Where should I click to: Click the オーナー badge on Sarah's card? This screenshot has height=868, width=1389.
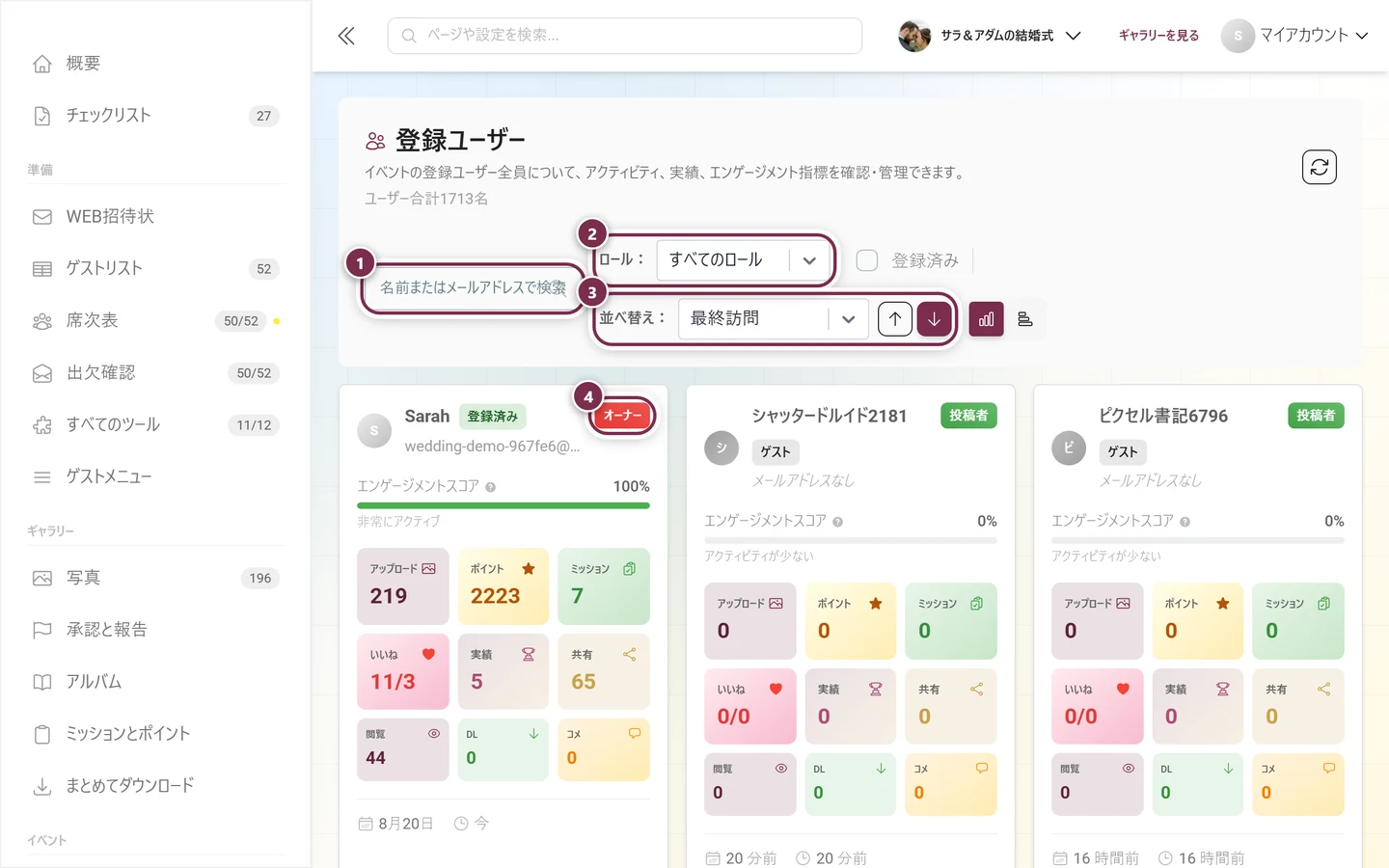coord(622,416)
